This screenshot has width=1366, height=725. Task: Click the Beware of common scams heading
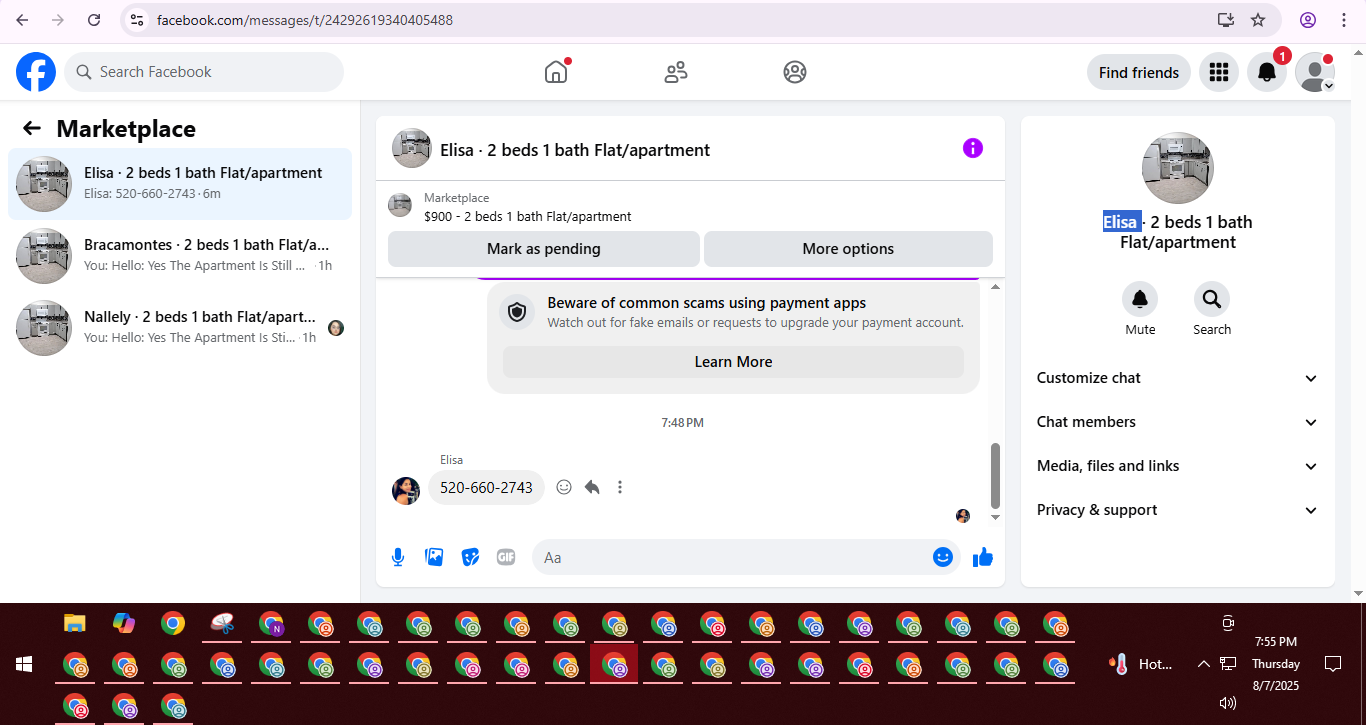coord(707,303)
